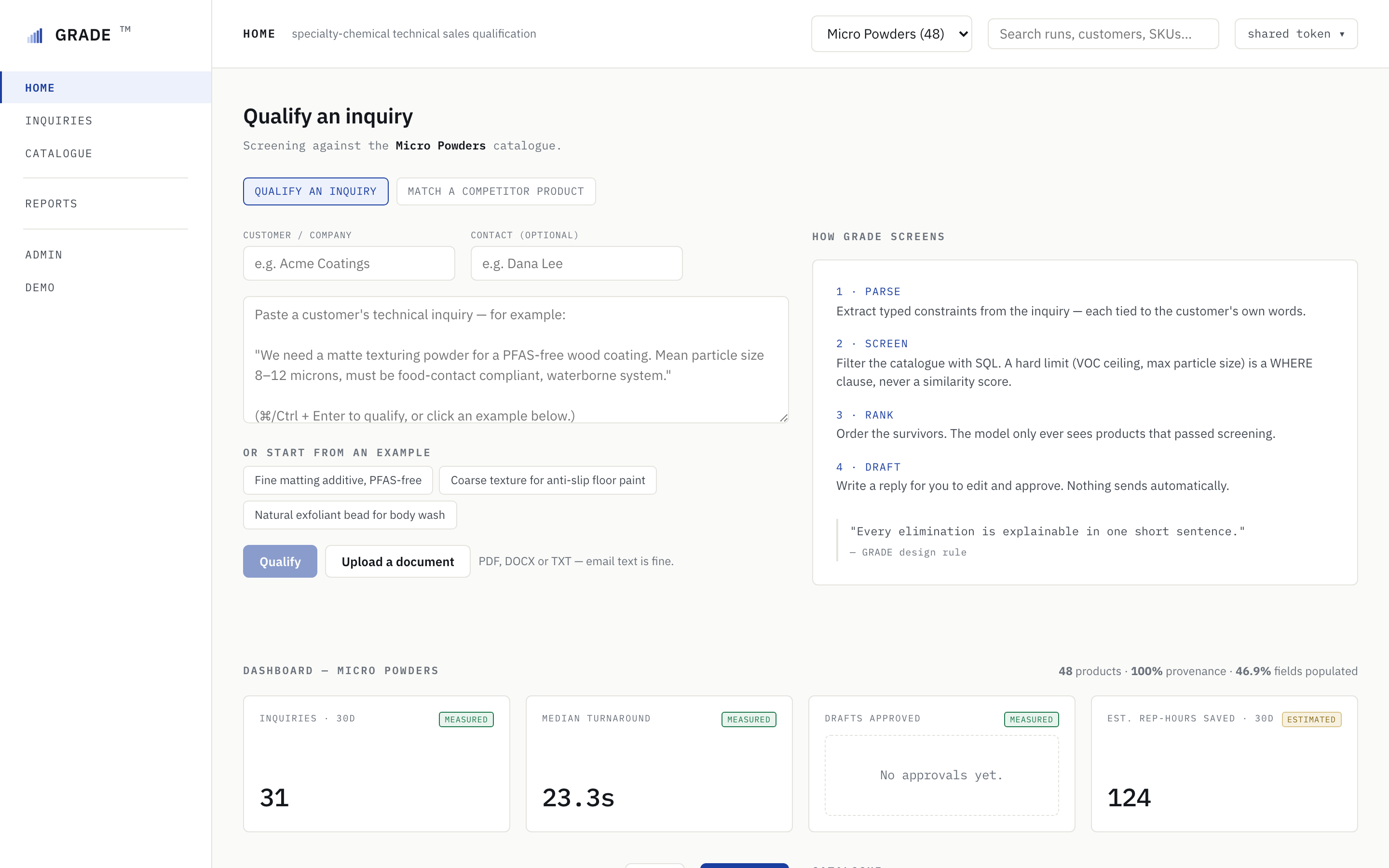Screen dimensions: 1389x868
Task: Click the Contact (optional) input field
Action: click(x=576, y=263)
